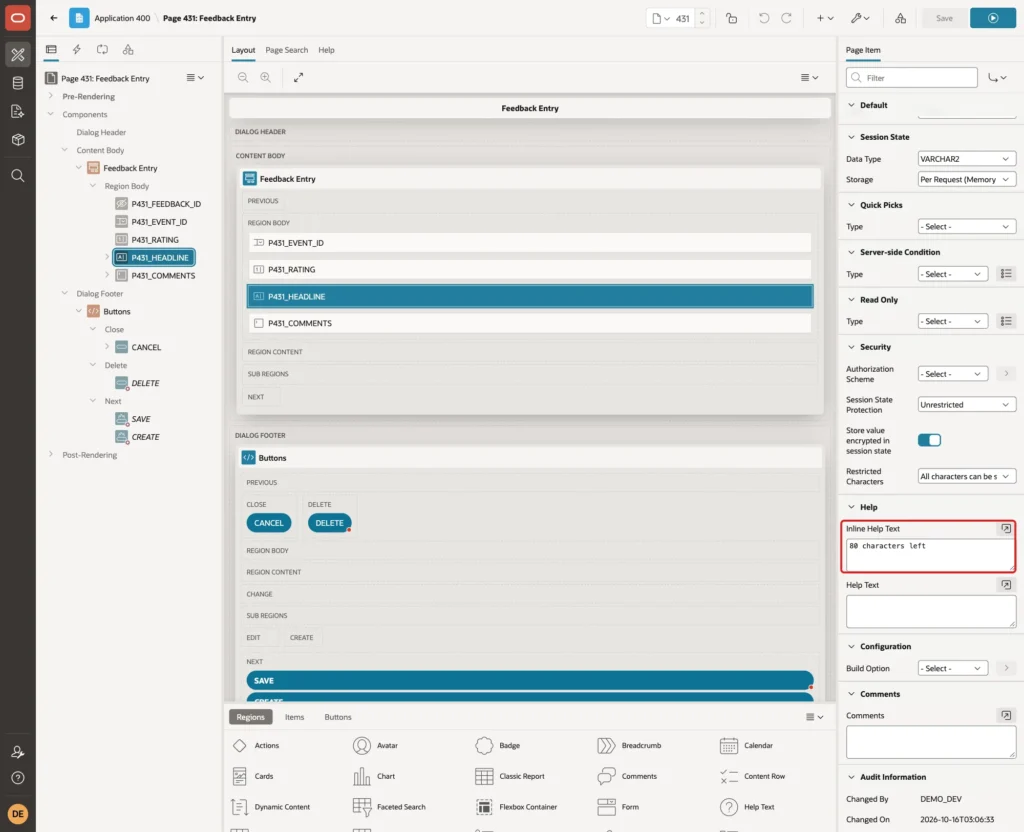Open the Shared Components tab in the left pane
1024x832 pixels.
128,50
